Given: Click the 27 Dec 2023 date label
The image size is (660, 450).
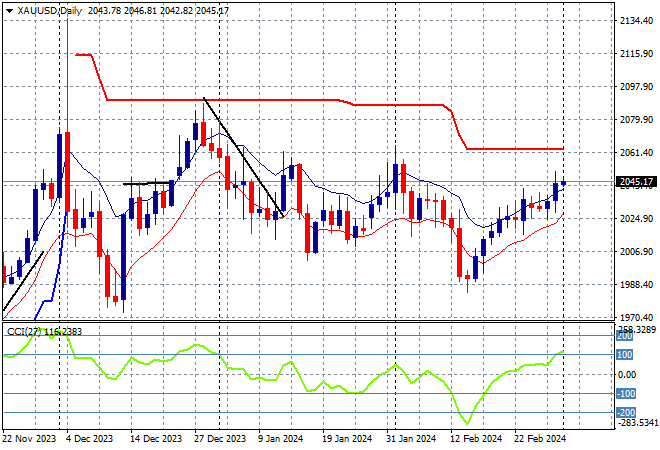Looking at the screenshot, I should (x=220, y=439).
